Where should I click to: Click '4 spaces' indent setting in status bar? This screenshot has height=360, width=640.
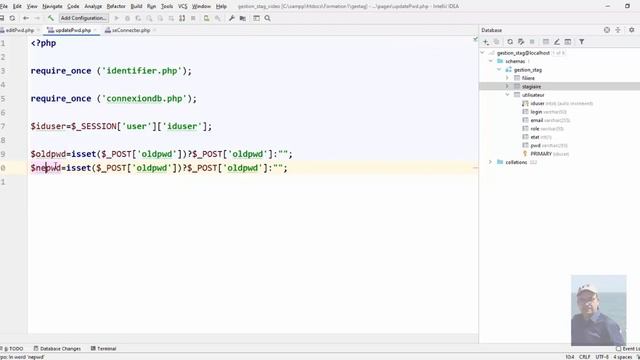click(622, 357)
